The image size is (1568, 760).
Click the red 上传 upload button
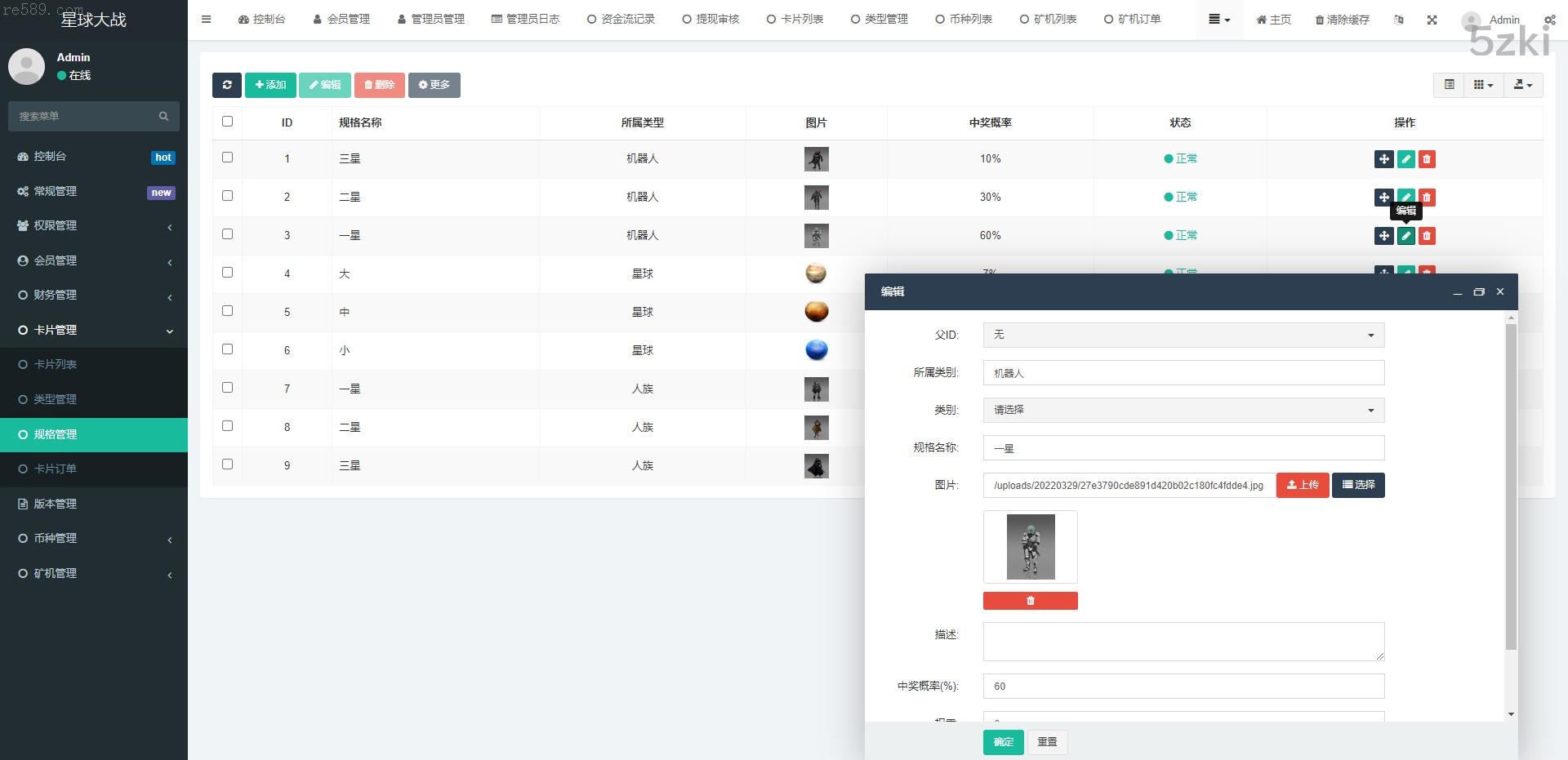[x=1302, y=485]
